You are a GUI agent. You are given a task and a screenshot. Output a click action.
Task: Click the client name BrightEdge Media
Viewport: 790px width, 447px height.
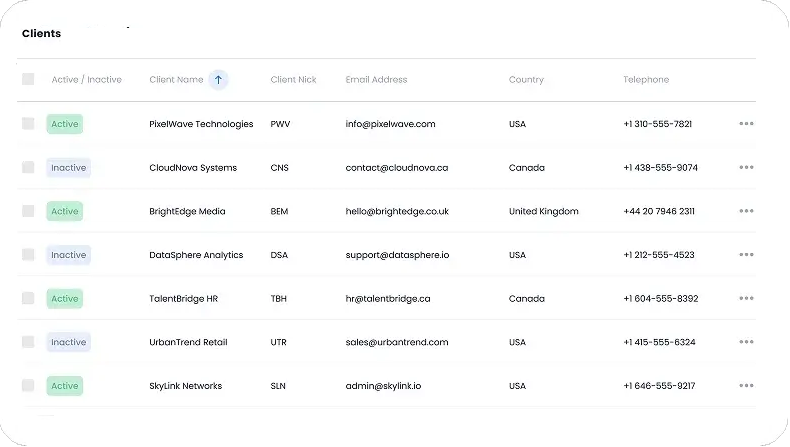point(187,212)
